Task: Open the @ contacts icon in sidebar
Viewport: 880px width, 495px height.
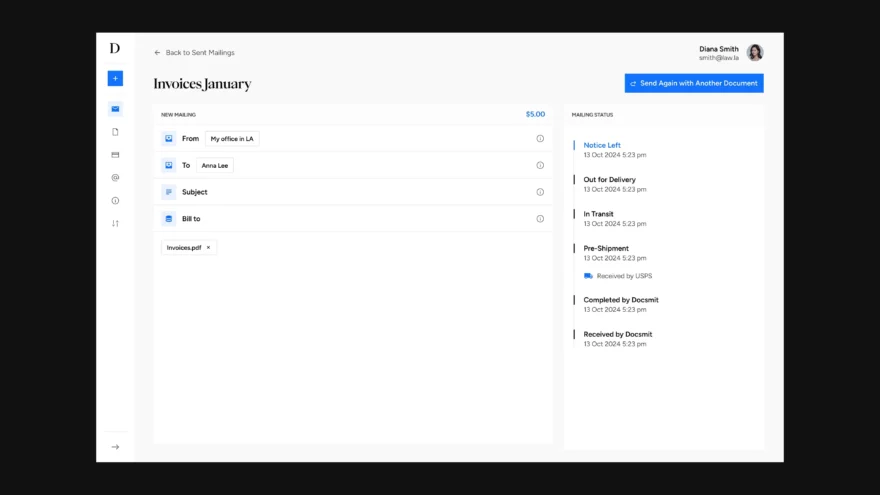Action: 115,177
